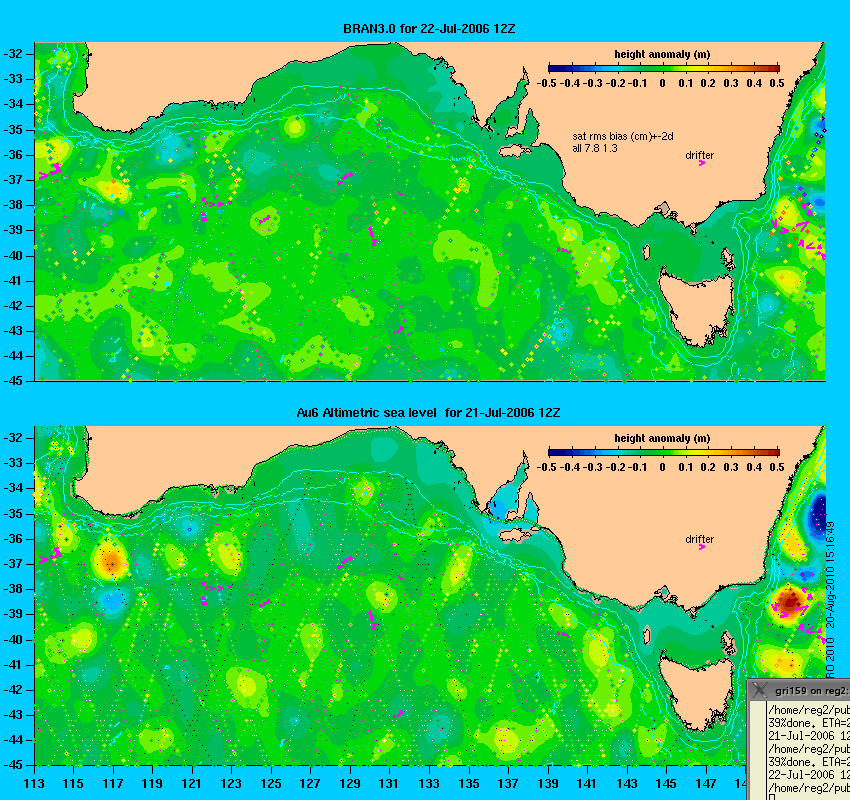Click 'height anomaly (m)' label in the BRAN3.0 panel

662,54
